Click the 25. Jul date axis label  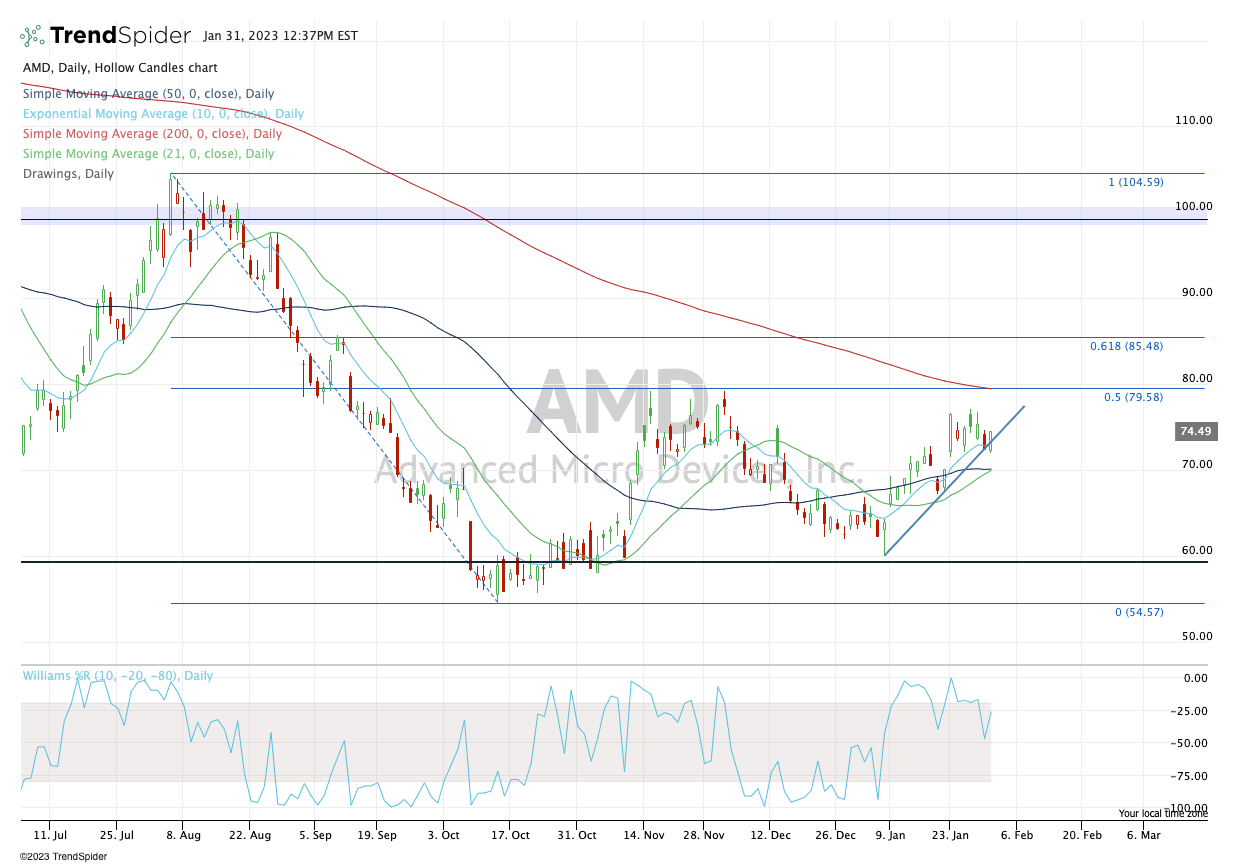(x=117, y=835)
